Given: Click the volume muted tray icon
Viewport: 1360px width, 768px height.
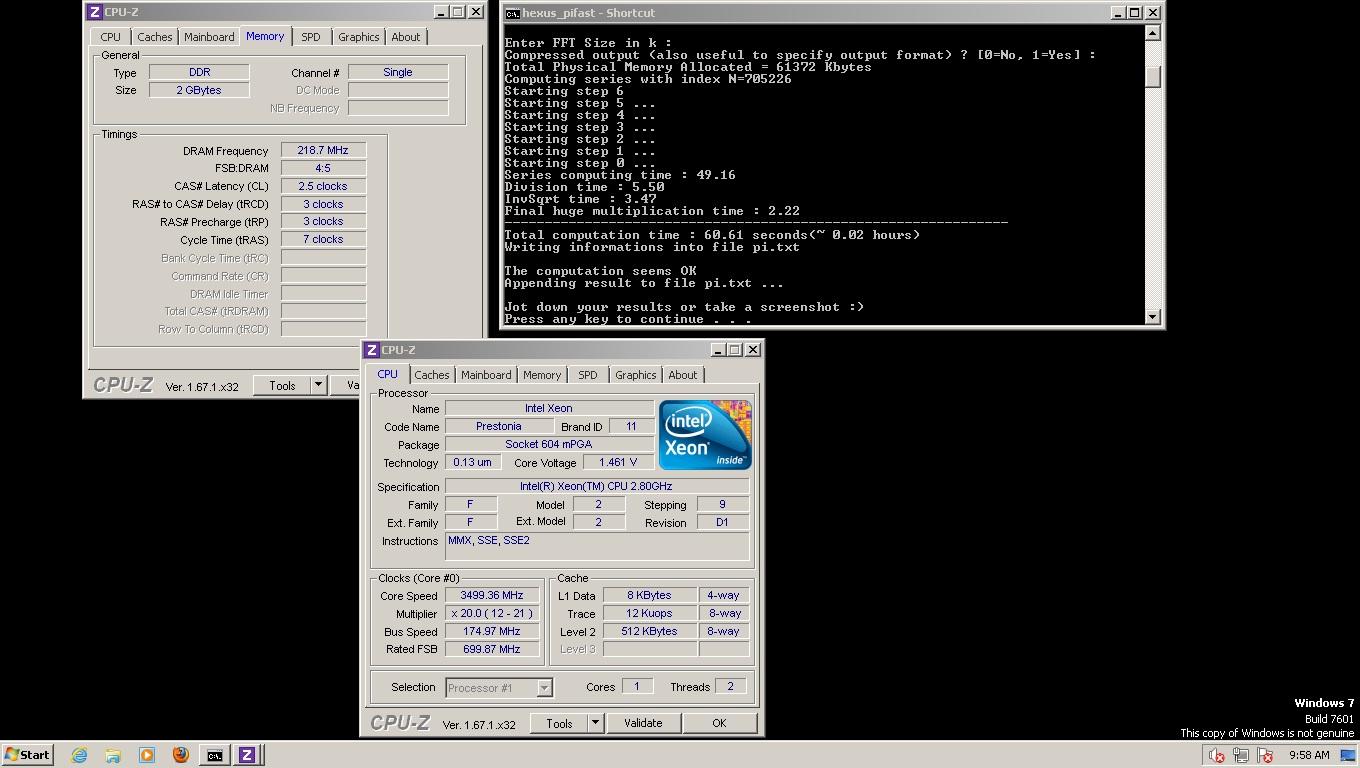Looking at the screenshot, I should (x=1217, y=756).
